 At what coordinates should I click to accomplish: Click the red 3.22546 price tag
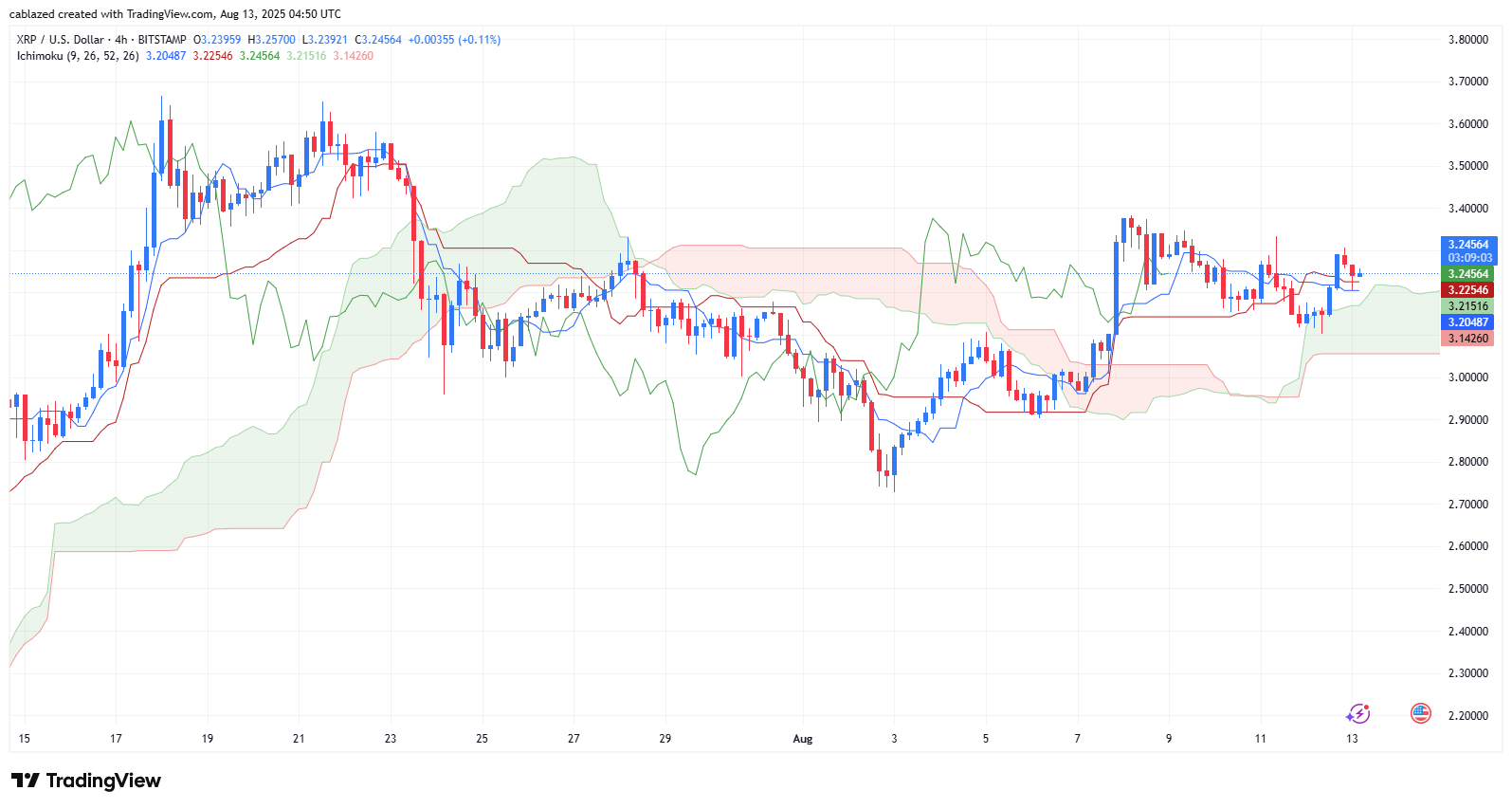point(1468,290)
